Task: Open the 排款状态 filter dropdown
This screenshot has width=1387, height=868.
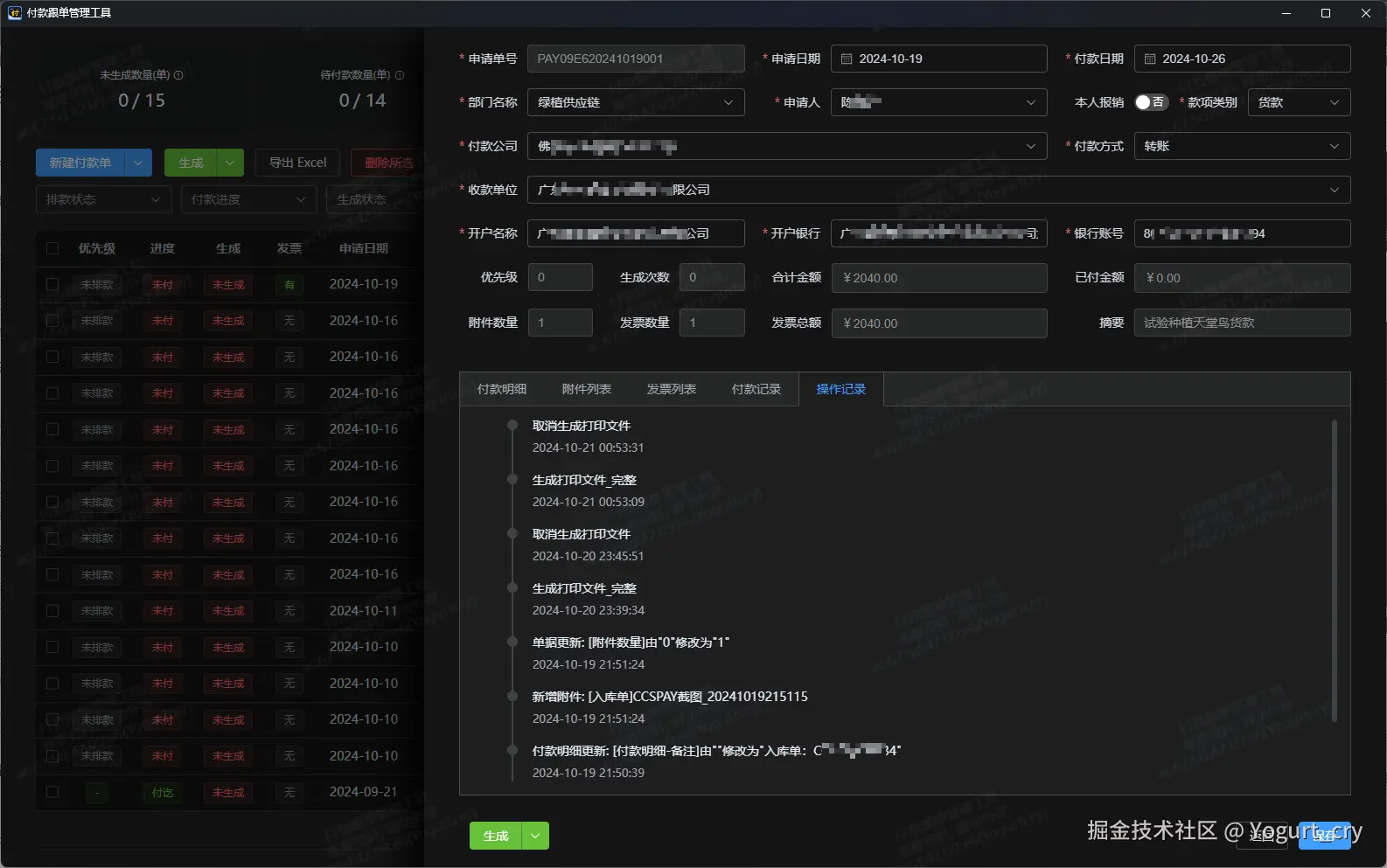Action: tap(103, 199)
